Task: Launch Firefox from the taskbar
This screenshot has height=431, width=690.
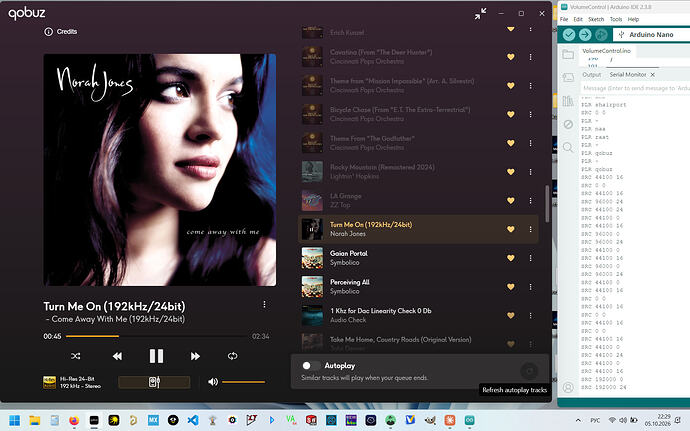Action: [x=74, y=420]
